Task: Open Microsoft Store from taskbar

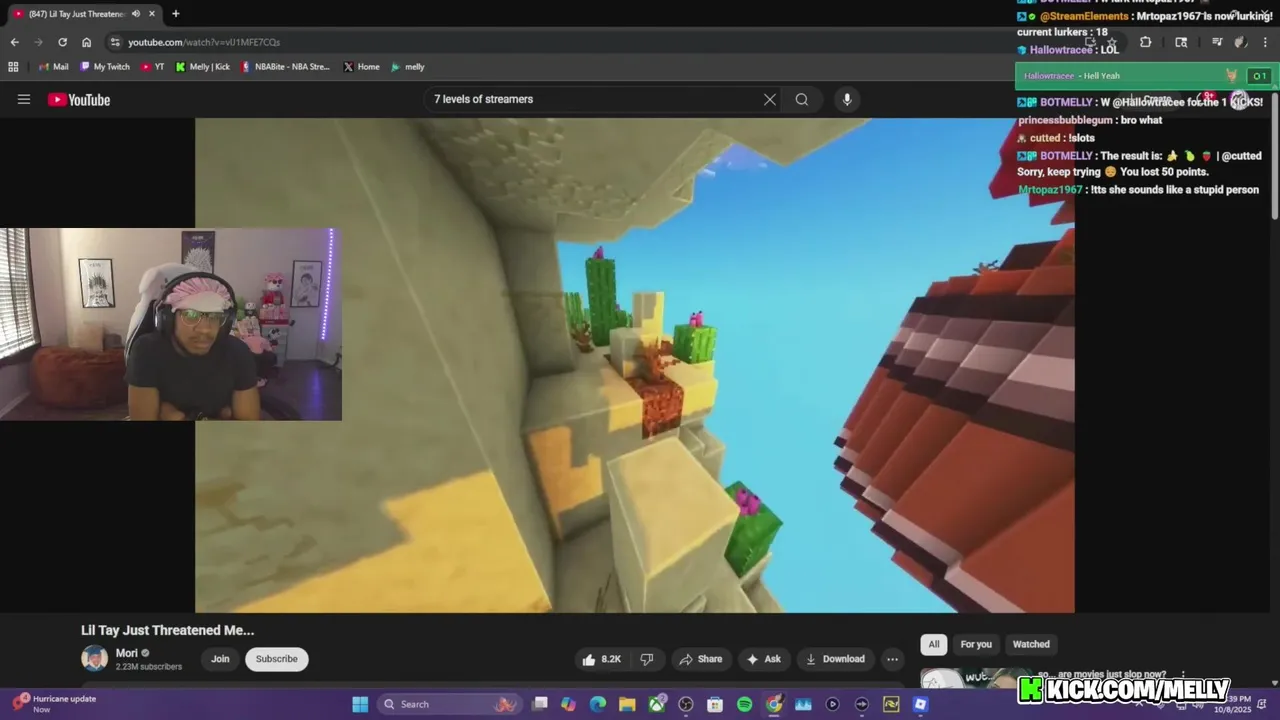Action: pos(715,704)
